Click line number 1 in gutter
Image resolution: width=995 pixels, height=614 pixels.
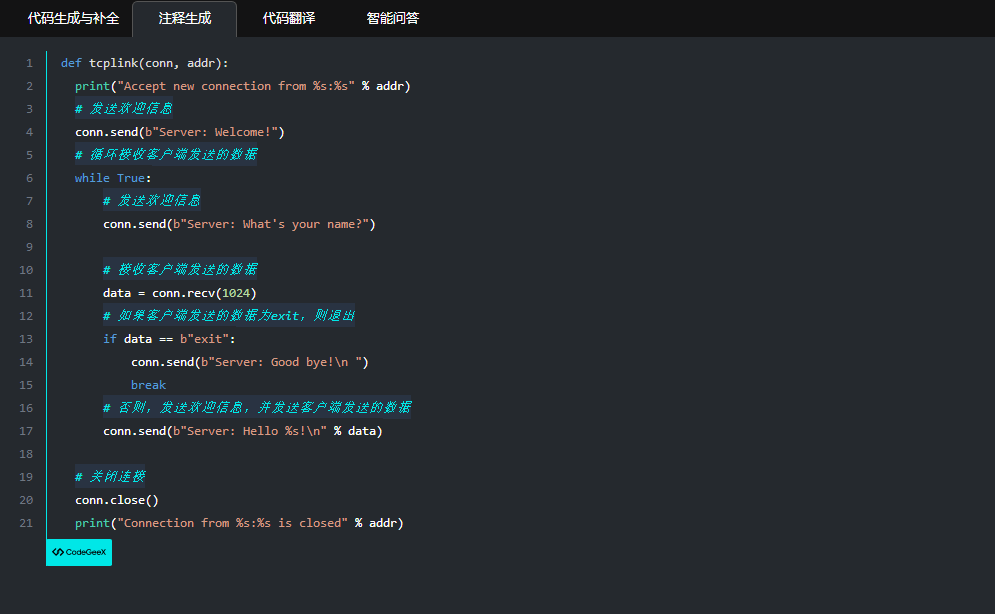tap(29, 63)
